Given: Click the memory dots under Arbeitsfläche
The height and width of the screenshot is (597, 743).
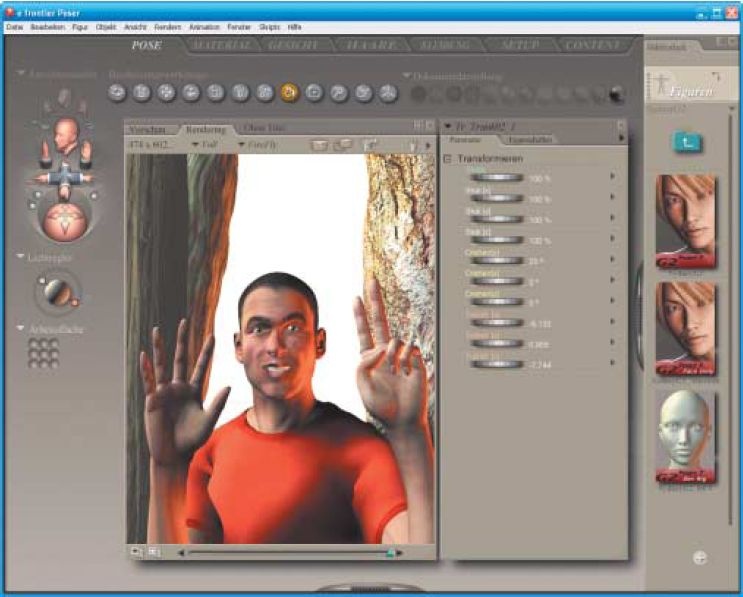Looking at the screenshot, I should (x=44, y=353).
